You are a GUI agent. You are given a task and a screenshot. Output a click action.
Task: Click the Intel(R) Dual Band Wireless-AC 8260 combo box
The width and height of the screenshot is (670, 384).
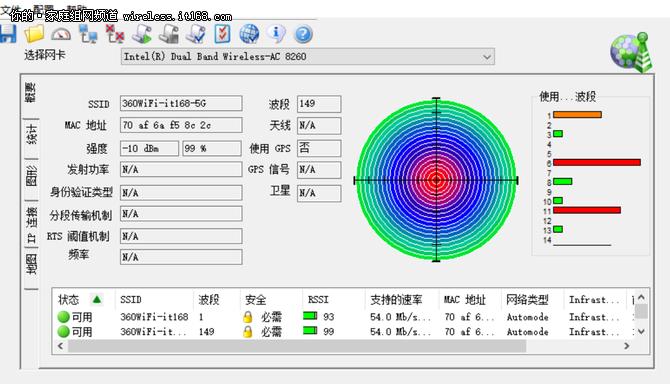coord(308,57)
